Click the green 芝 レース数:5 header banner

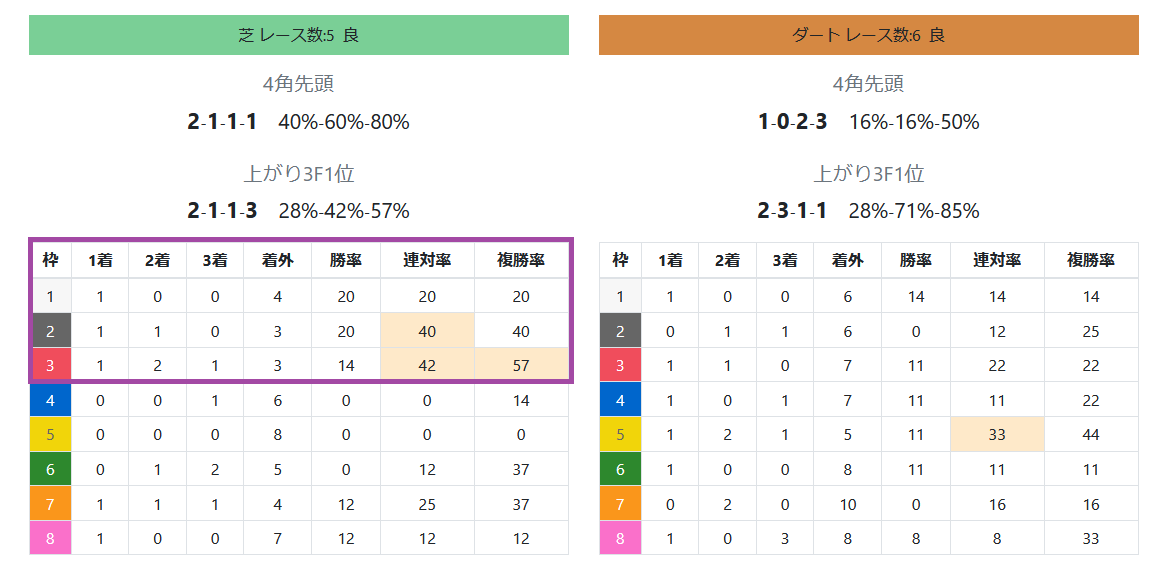pyautogui.click(x=299, y=35)
